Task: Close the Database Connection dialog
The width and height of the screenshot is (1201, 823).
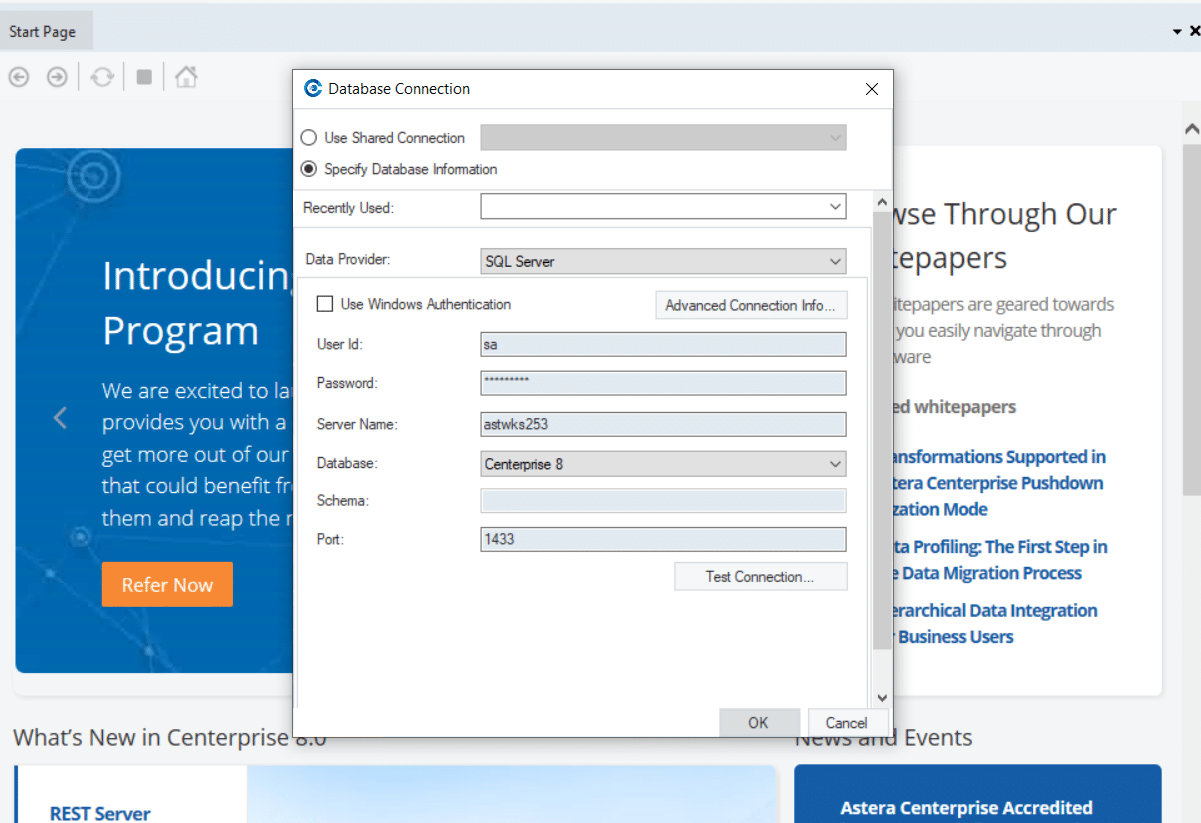Action: pos(871,89)
